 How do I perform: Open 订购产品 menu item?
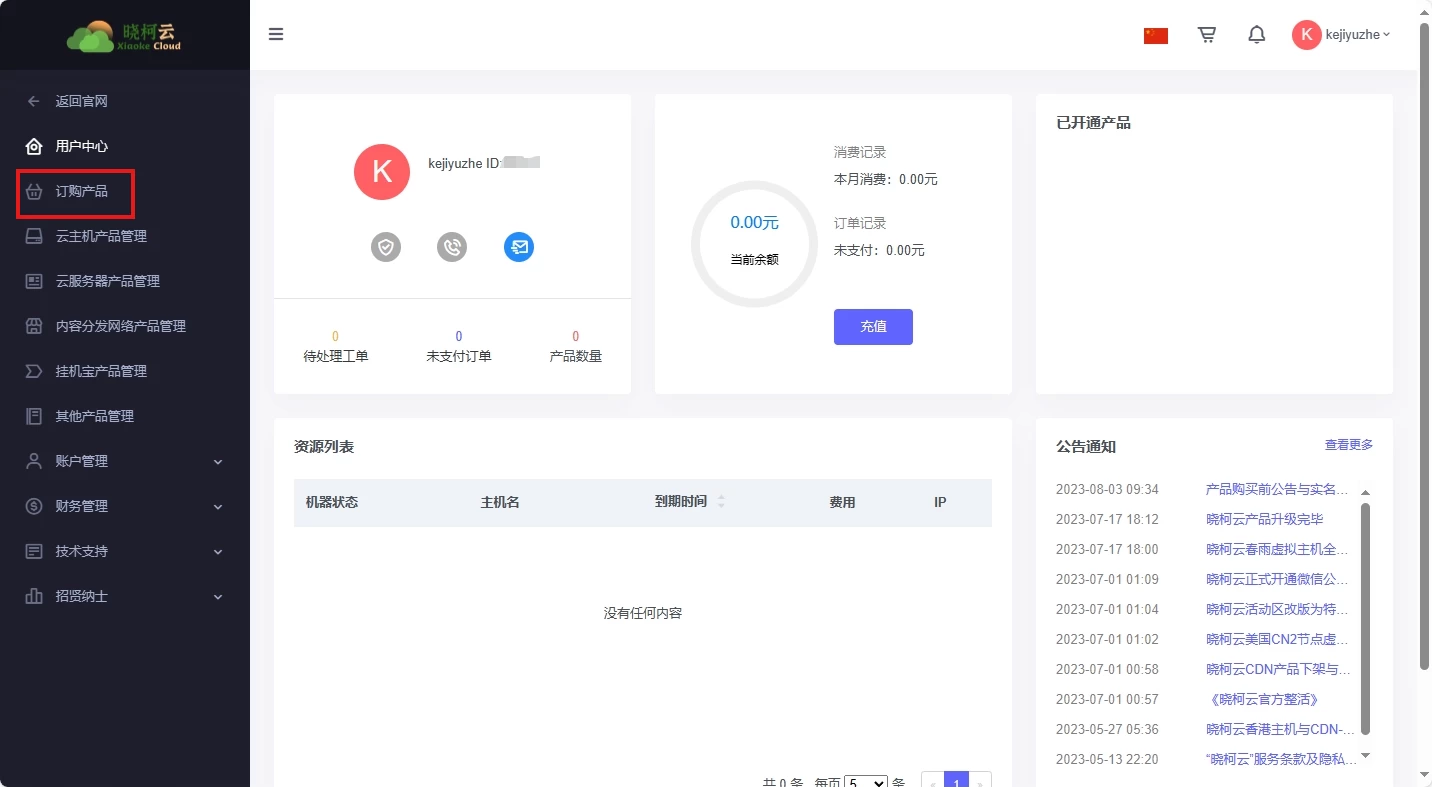[x=81, y=191]
